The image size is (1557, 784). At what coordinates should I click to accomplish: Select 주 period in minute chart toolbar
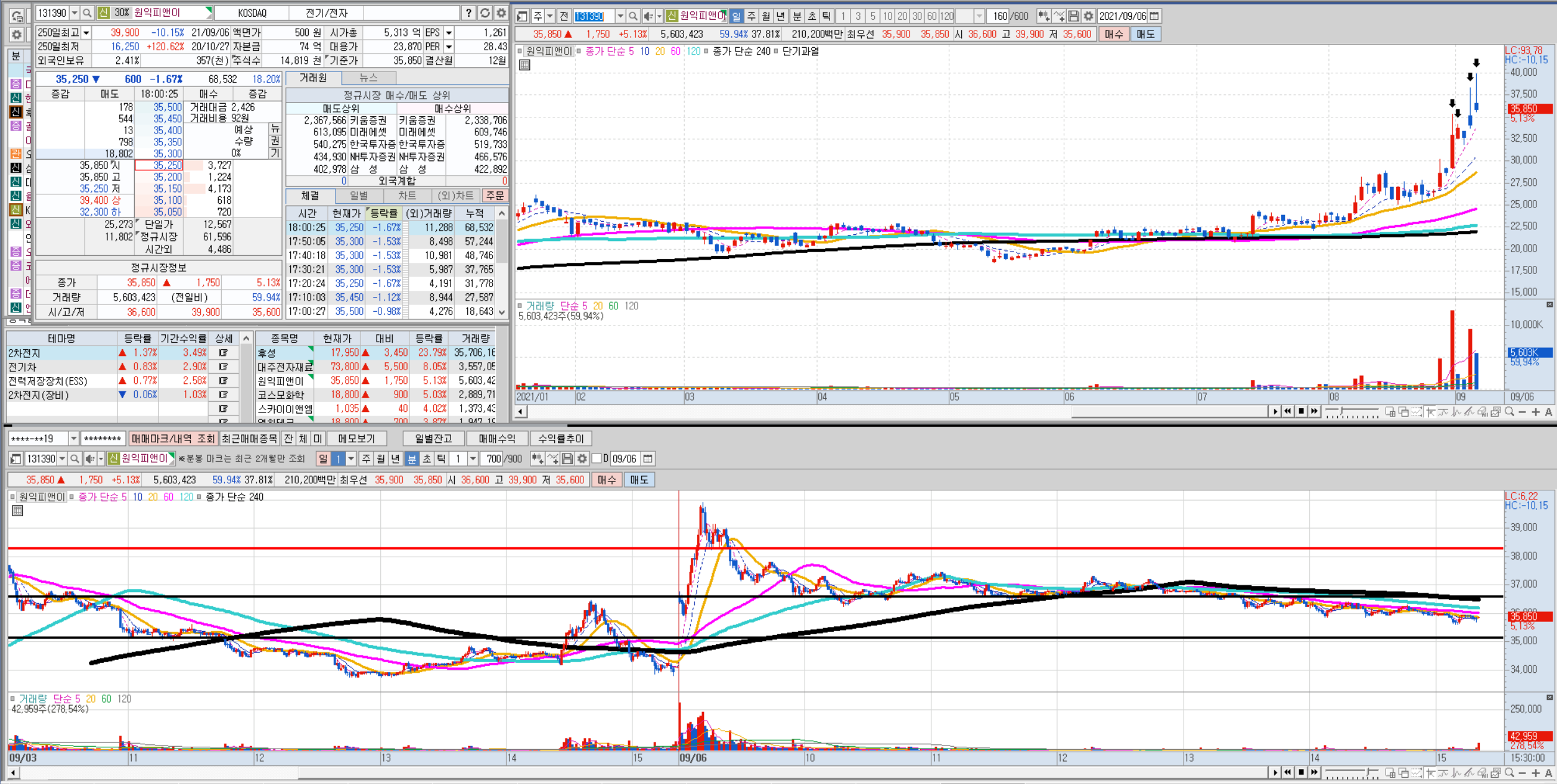pyautogui.click(x=367, y=458)
